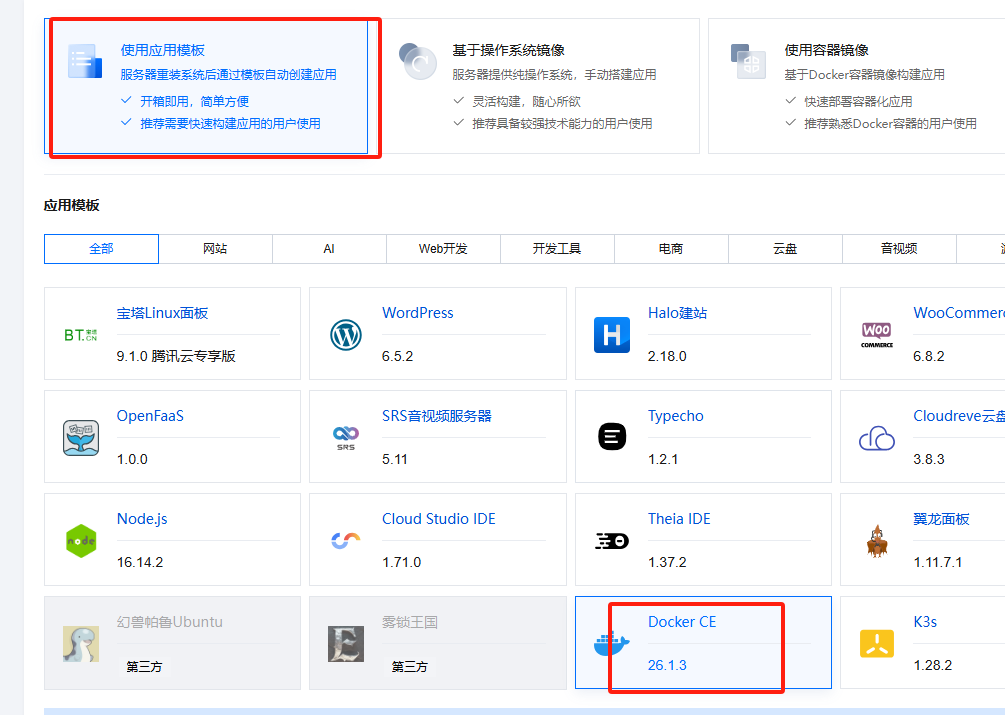The width and height of the screenshot is (1005, 715).
Task: Open the 开发工具 tab
Action: [x=557, y=249]
